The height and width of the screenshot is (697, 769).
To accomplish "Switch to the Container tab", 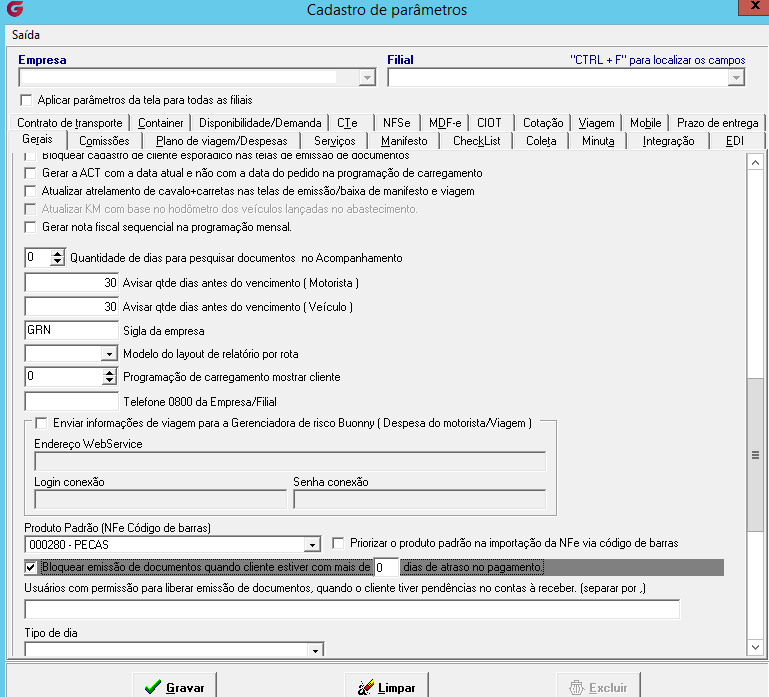I will [x=160, y=123].
